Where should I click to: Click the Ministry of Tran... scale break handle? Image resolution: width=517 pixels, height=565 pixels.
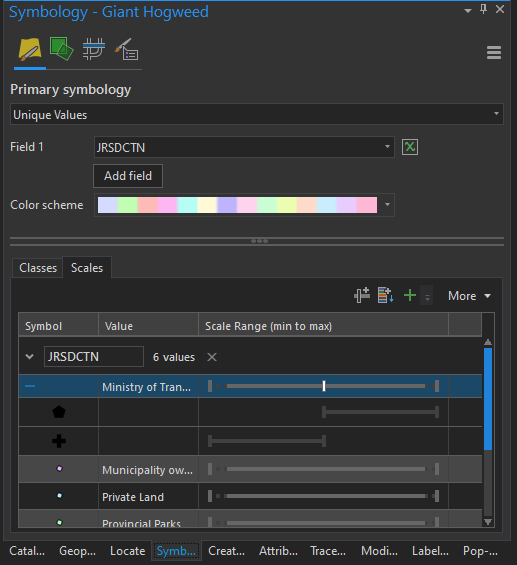324,386
